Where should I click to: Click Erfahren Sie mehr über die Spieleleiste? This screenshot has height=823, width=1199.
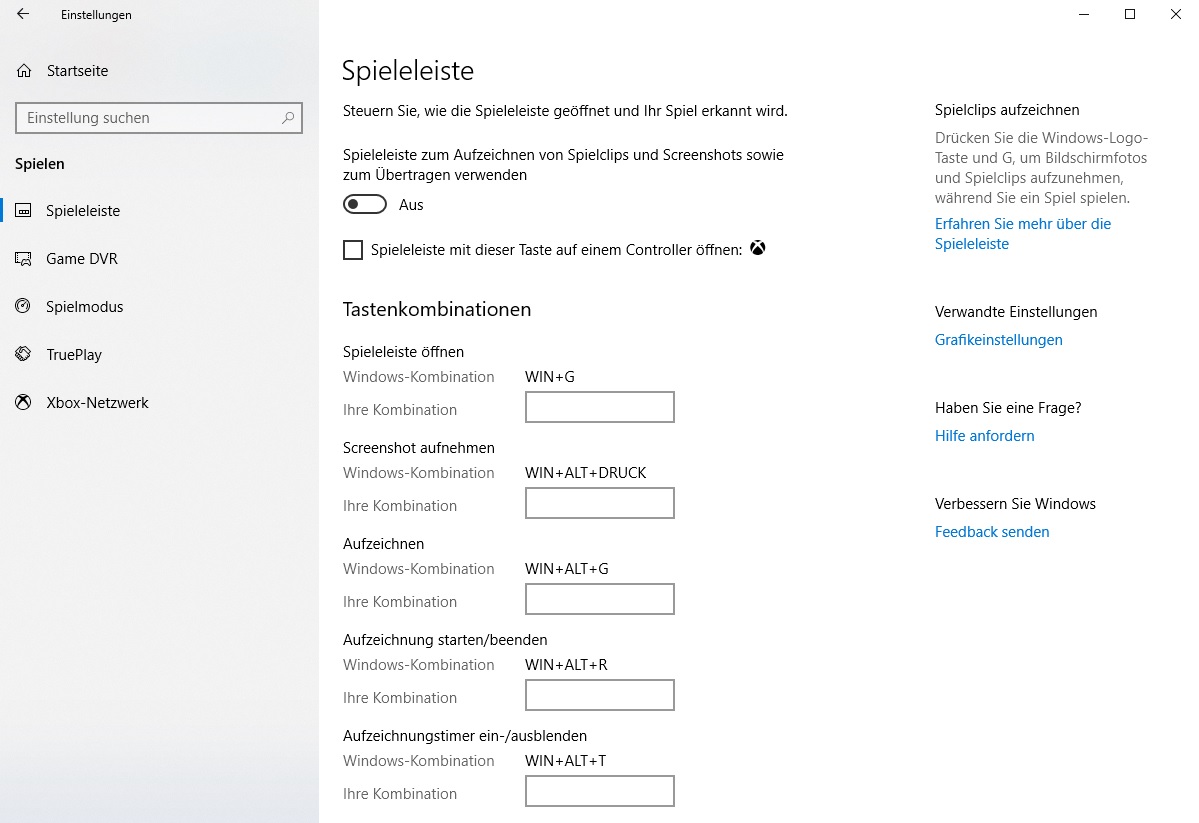(1022, 234)
